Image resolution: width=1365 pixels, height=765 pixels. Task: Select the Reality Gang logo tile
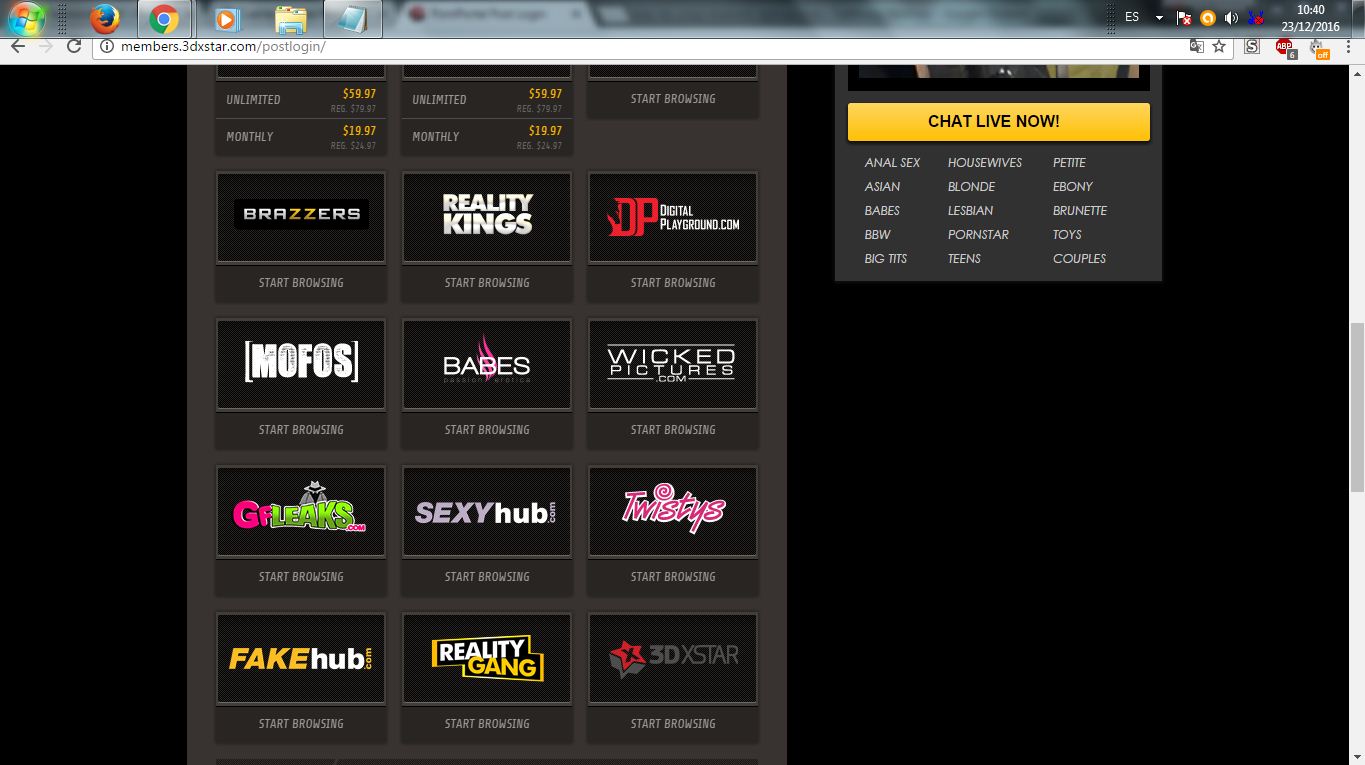tap(487, 658)
